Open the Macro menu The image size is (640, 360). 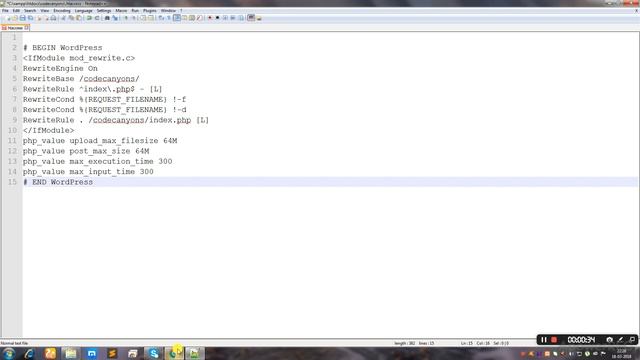(x=121, y=11)
